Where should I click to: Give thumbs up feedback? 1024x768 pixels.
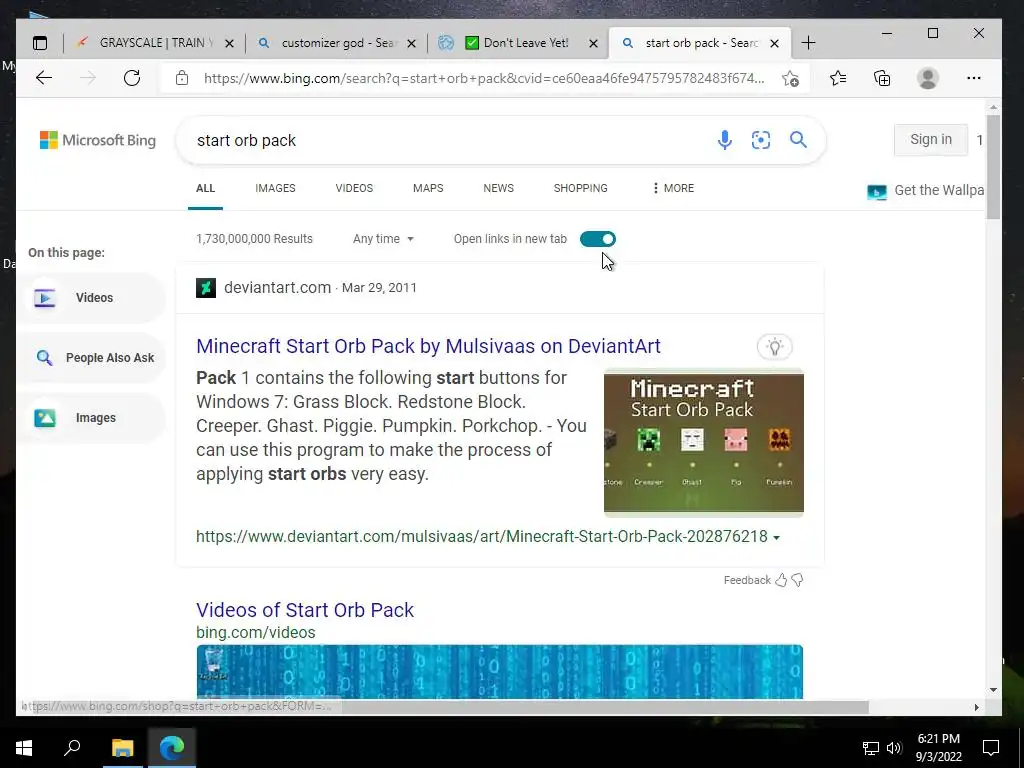[781, 580]
